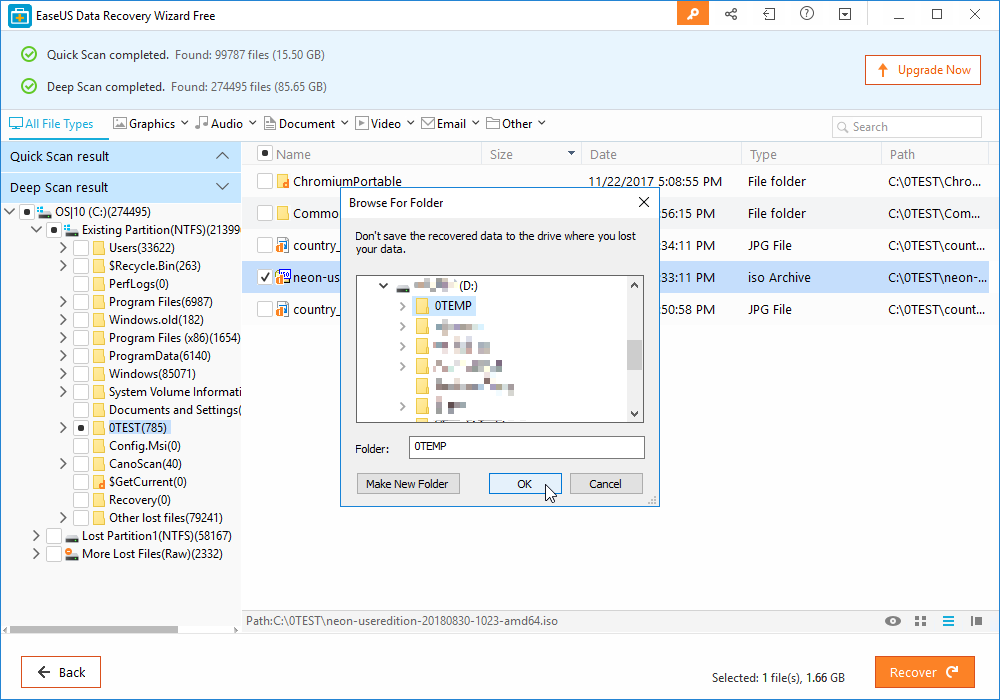Screen dimensions: 1000x700
Task: Click the Existing Partition(NTFS) icon
Action: coord(71,230)
